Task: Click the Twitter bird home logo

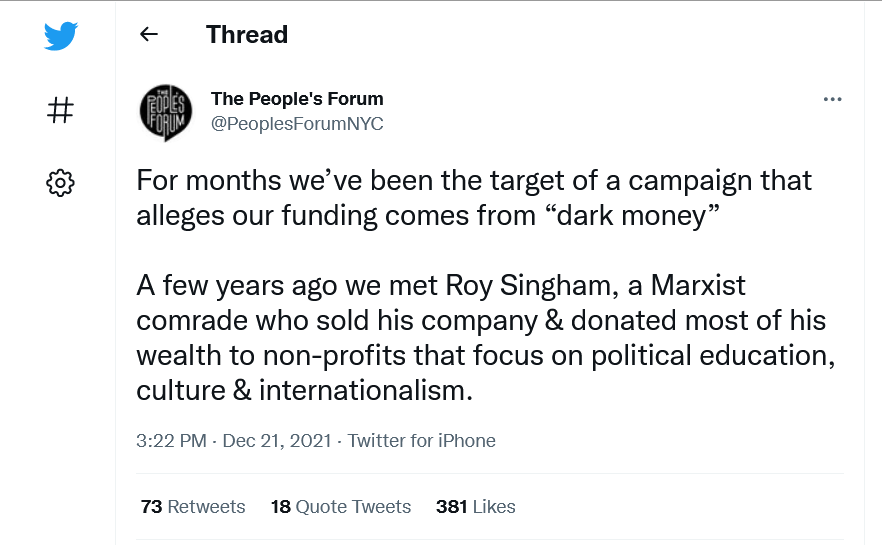Action: 60,37
